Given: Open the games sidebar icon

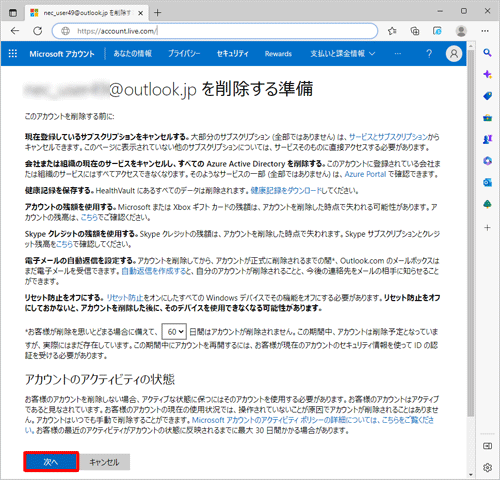Looking at the screenshot, I should [x=487, y=139].
